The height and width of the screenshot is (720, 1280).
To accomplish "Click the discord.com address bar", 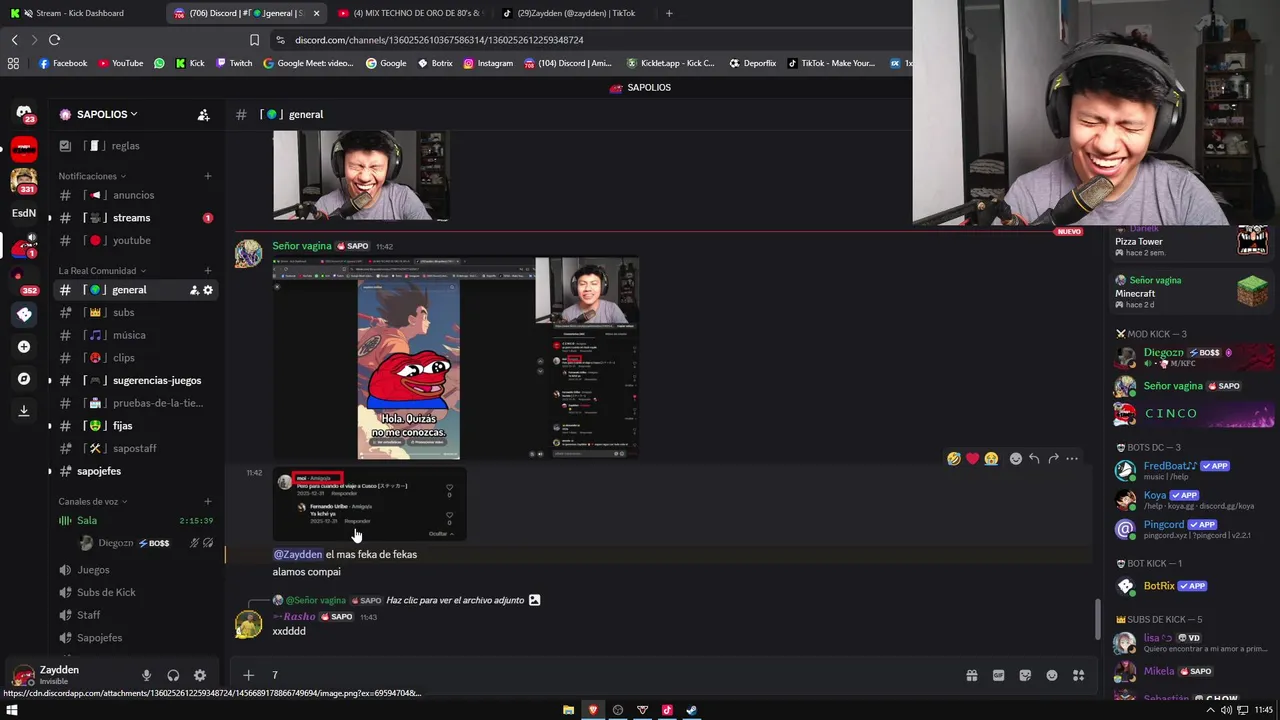I will pyautogui.click(x=590, y=40).
